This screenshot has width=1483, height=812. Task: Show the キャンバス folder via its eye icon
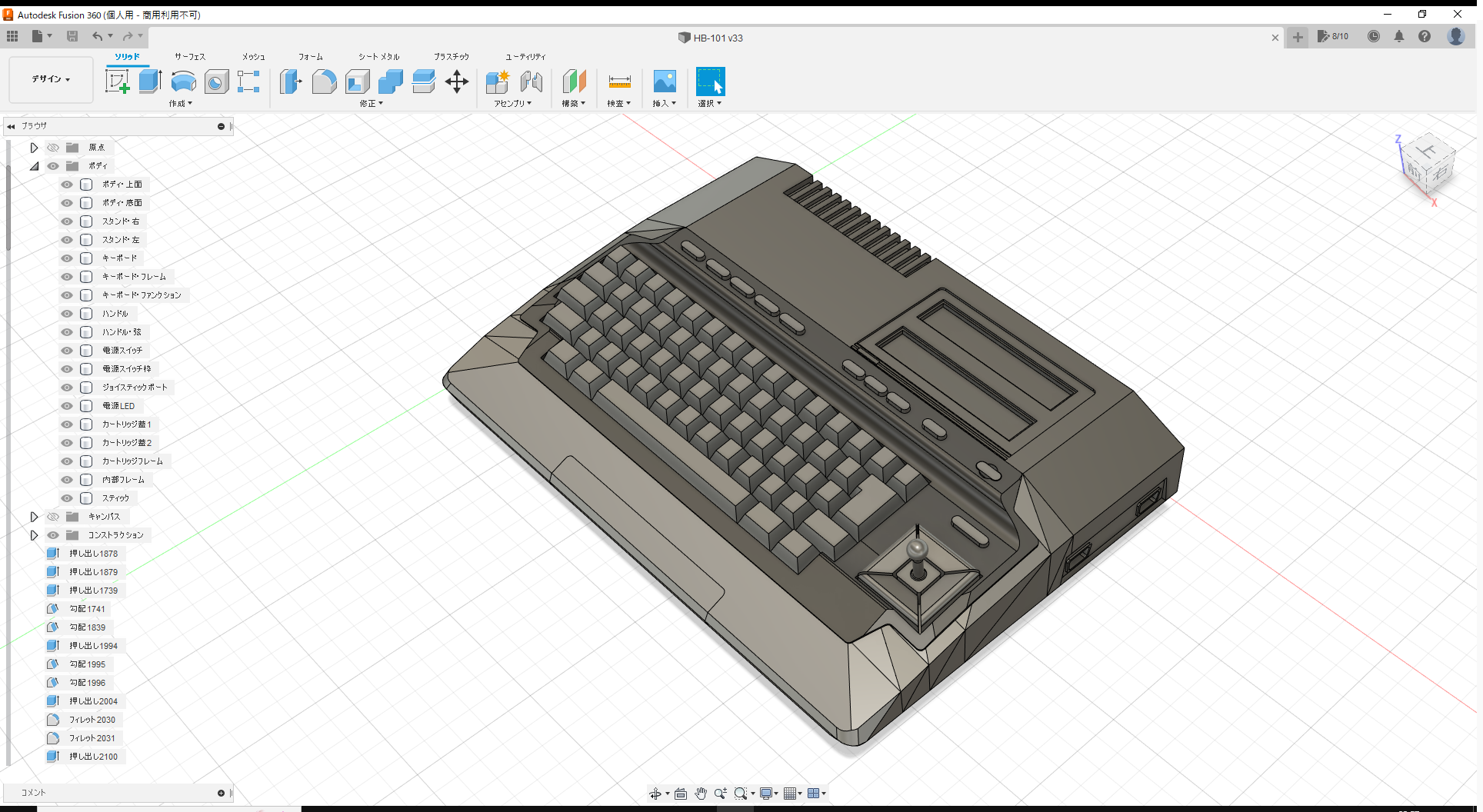pyautogui.click(x=53, y=516)
